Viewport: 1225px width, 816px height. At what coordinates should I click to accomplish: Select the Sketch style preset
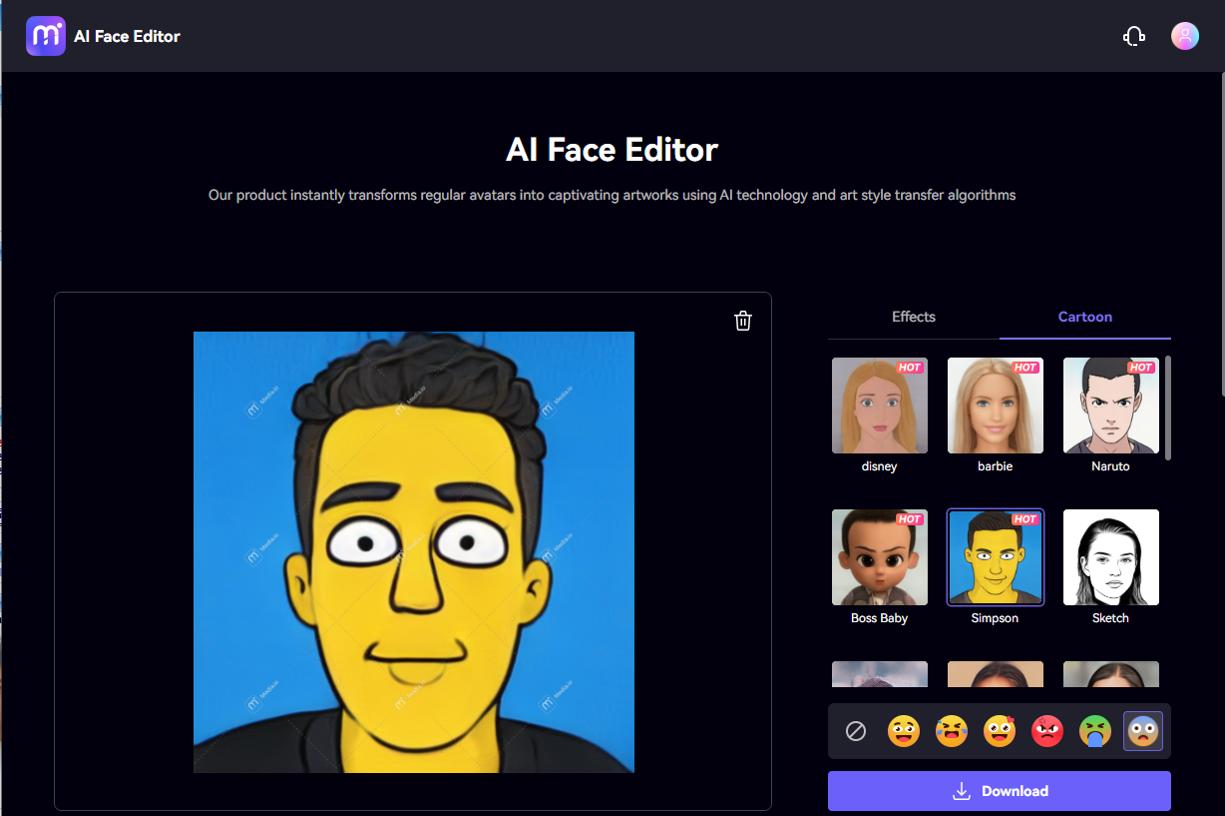coord(1110,557)
